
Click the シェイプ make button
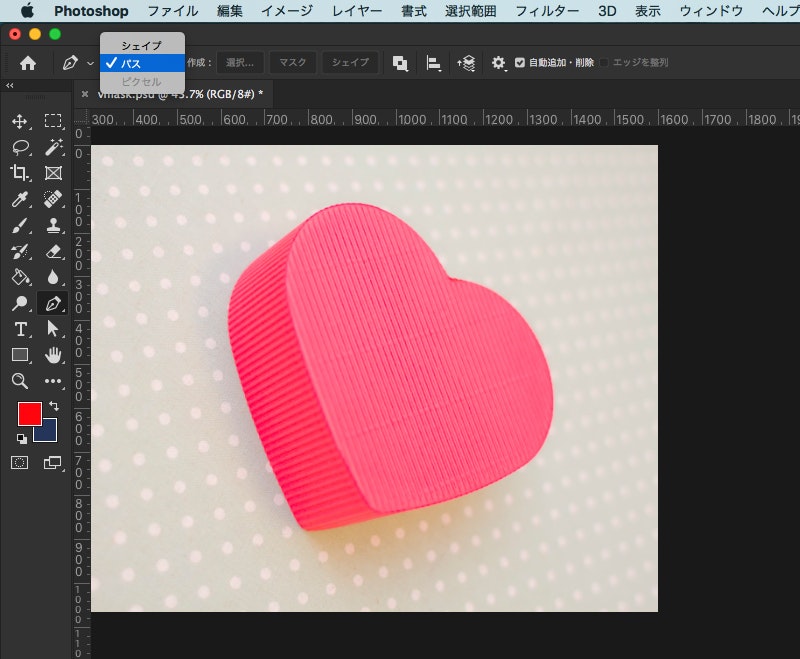point(350,63)
